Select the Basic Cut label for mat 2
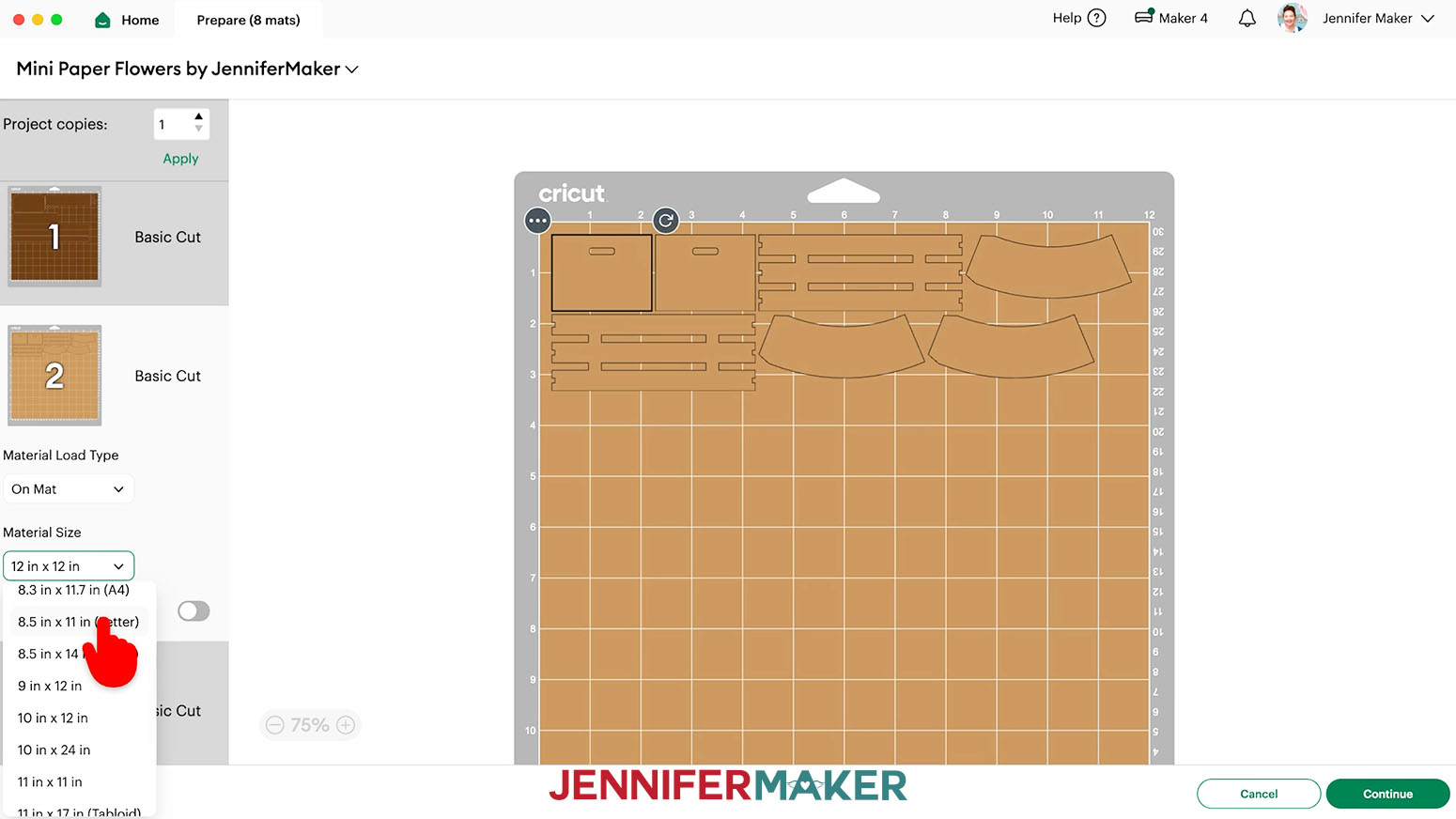 (x=167, y=376)
